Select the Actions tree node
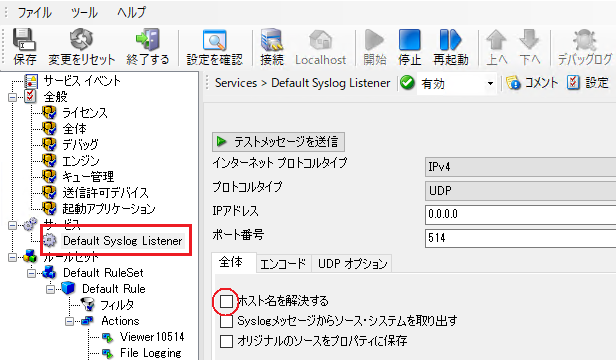 click(x=120, y=321)
